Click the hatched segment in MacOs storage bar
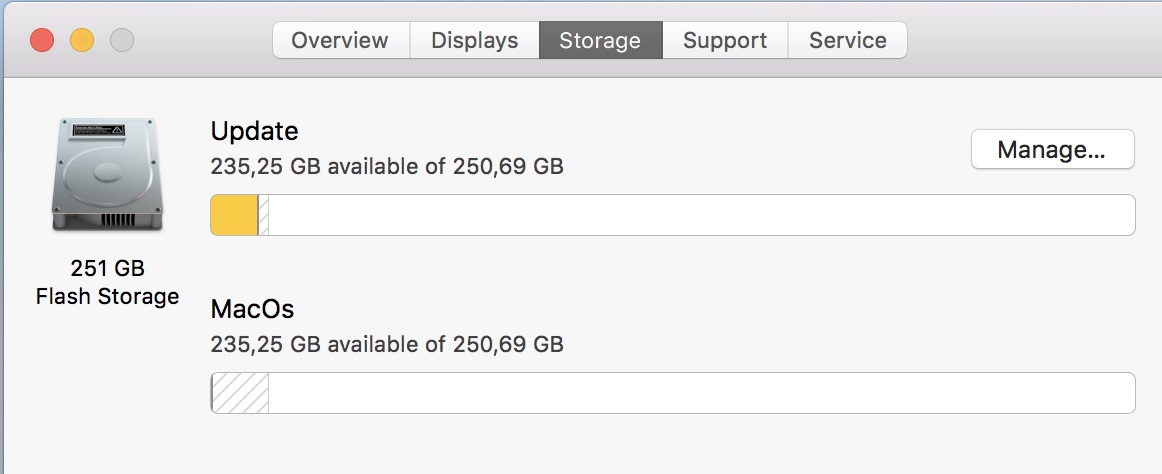Viewport: 1162px width, 474px height. (241, 393)
